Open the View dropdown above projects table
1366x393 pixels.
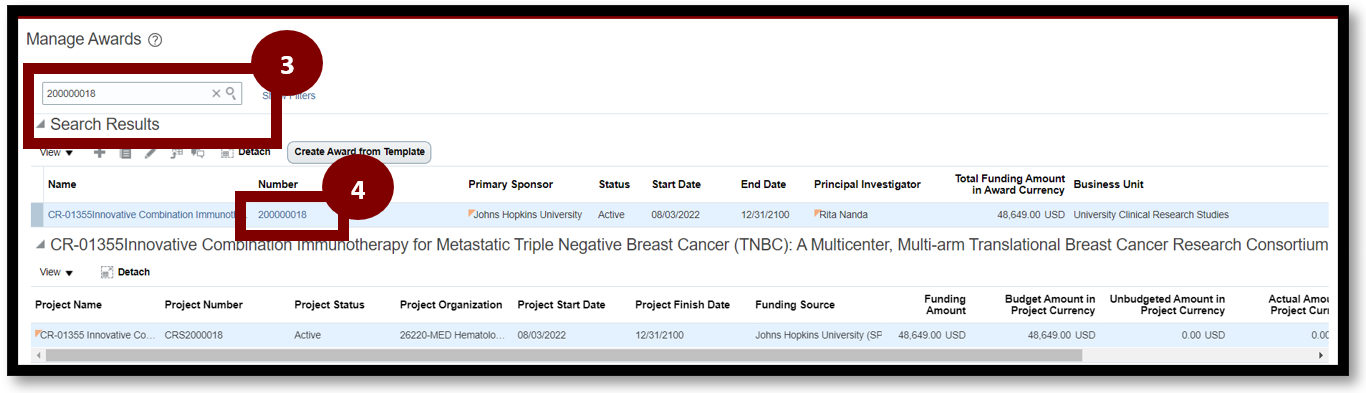pos(56,272)
